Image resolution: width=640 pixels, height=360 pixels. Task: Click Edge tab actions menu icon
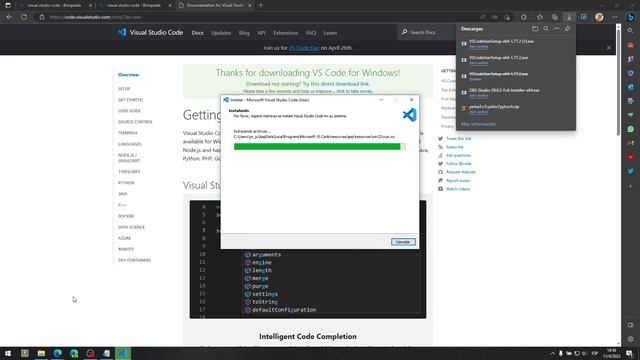tap(8, 5)
